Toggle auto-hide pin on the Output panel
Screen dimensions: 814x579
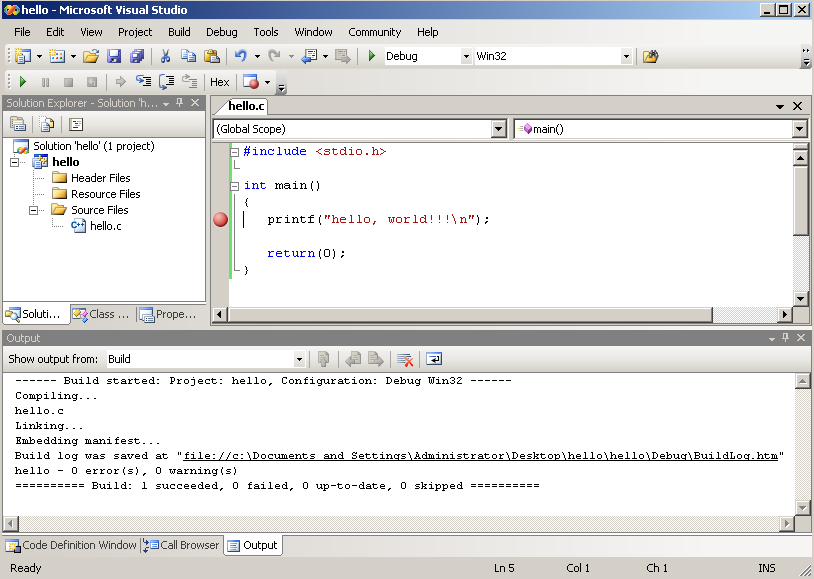point(785,338)
